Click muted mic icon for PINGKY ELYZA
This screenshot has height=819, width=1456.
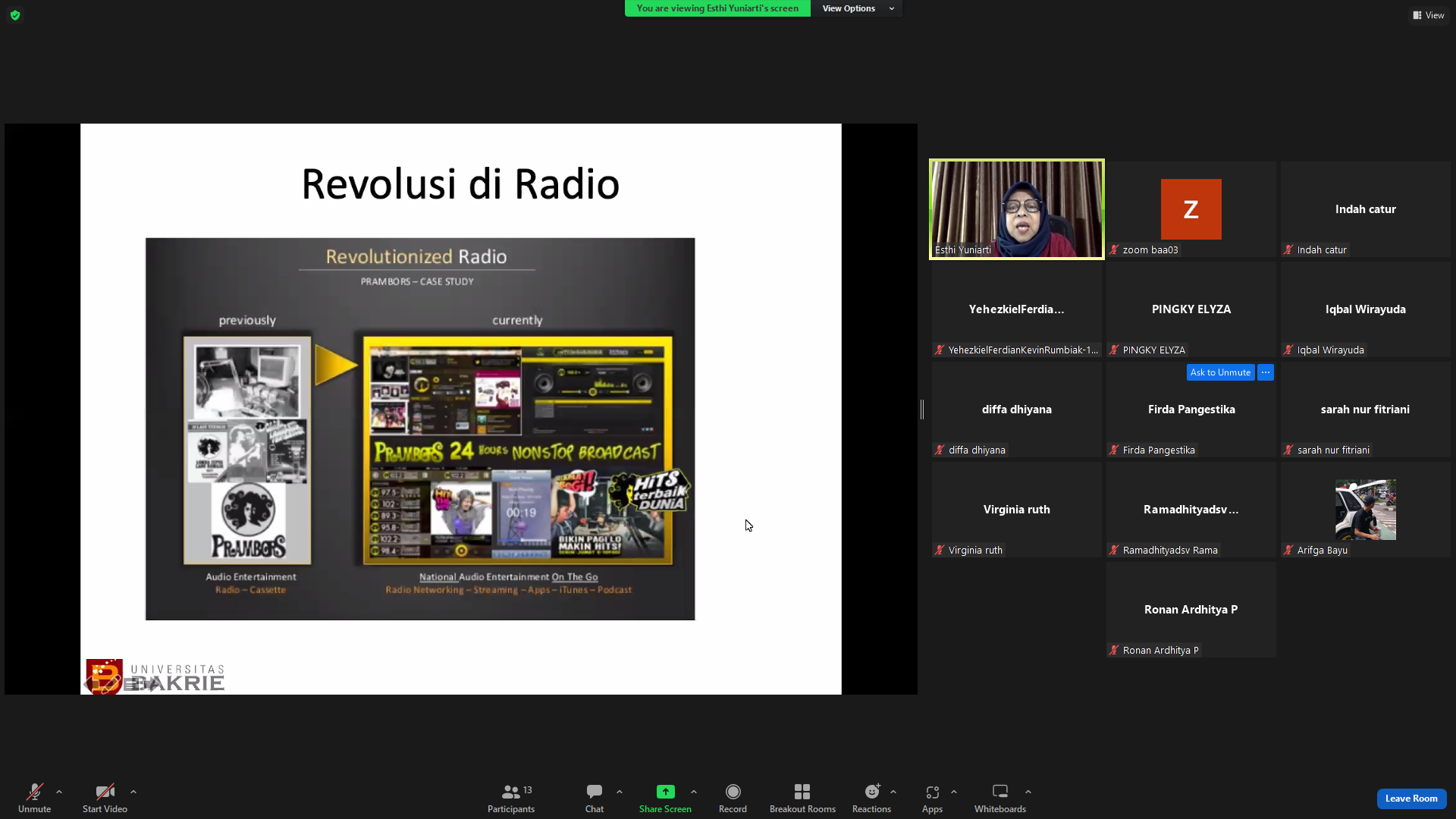point(1114,350)
